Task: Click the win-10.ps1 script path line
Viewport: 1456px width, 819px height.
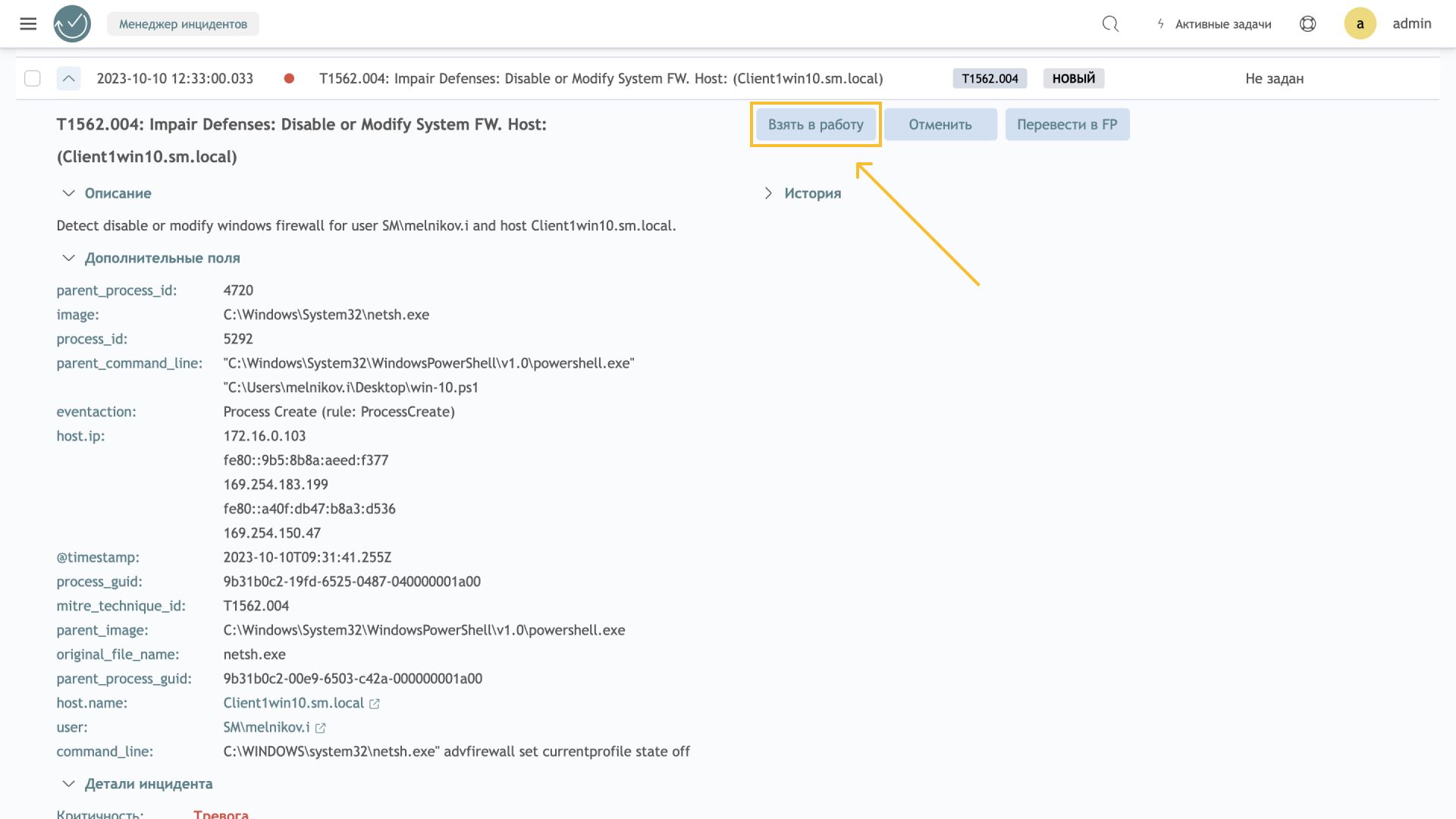Action: [351, 388]
